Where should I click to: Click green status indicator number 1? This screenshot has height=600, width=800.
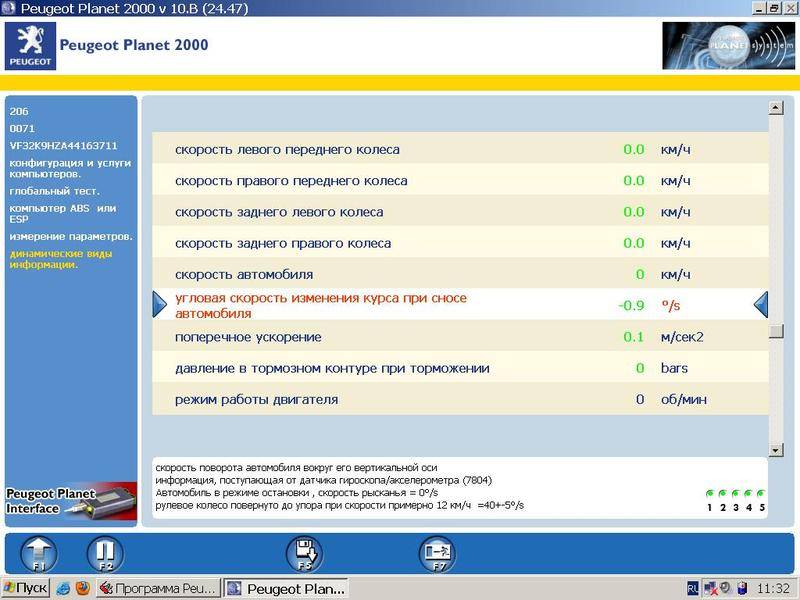tap(710, 494)
